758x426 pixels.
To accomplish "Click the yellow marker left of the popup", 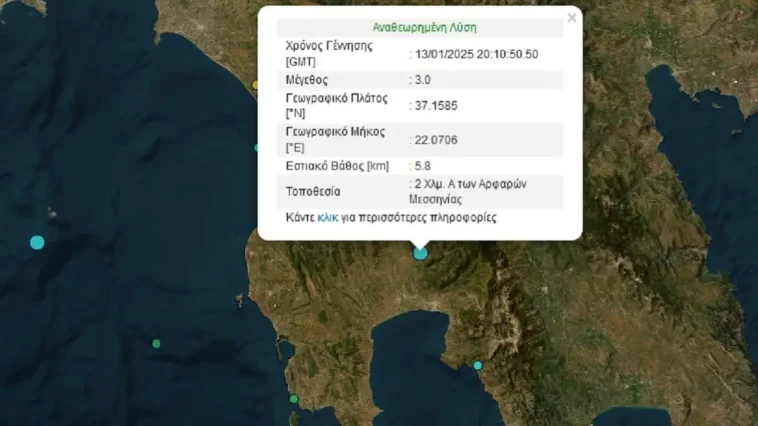I will click(256, 85).
